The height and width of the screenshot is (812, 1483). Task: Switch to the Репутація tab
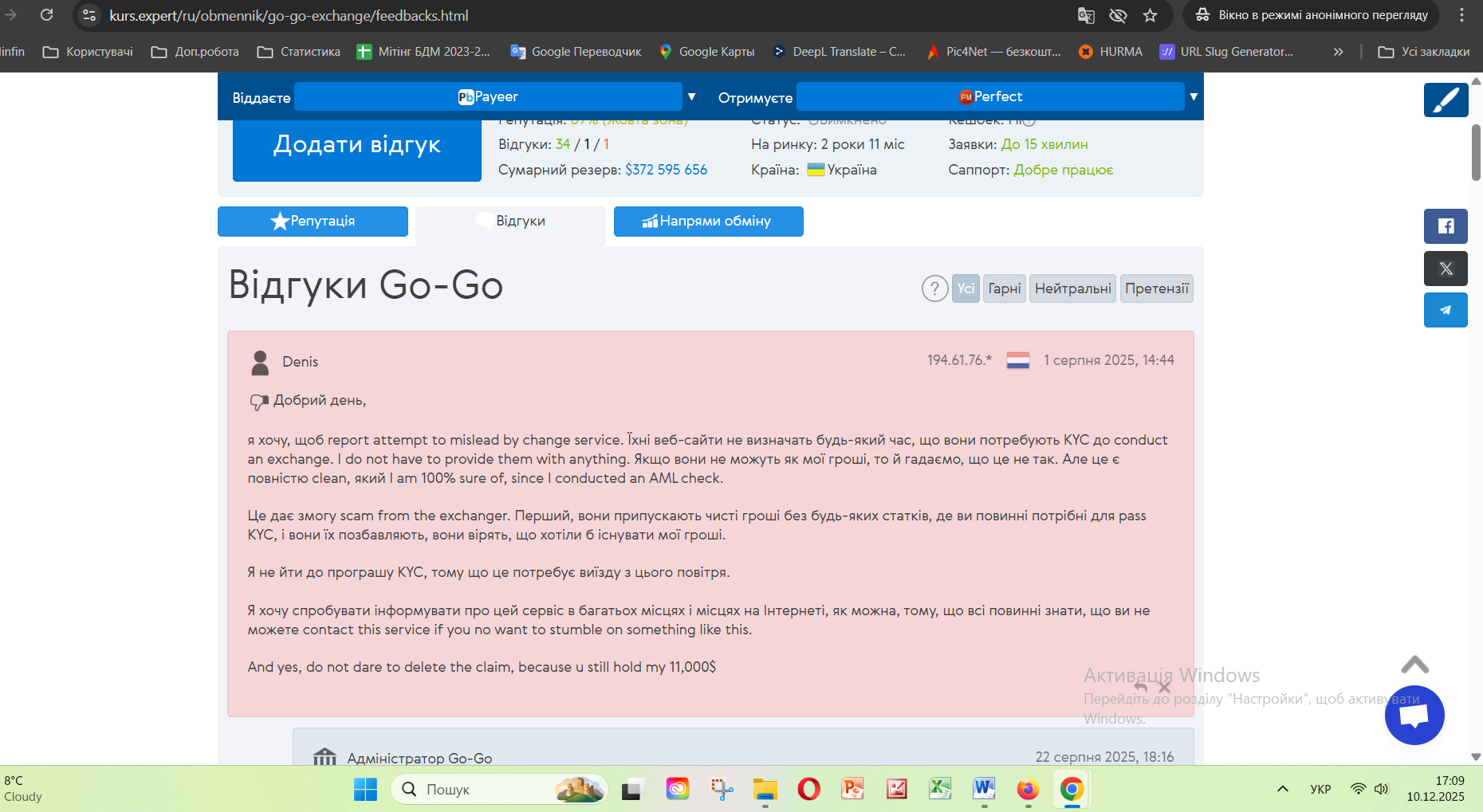[313, 222]
